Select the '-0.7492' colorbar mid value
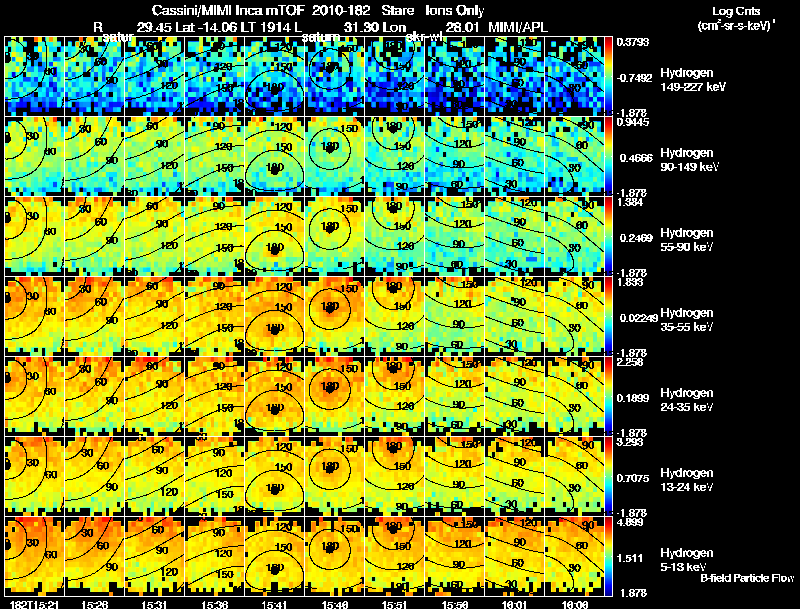Screen dimensions: 800x609 [634, 78]
